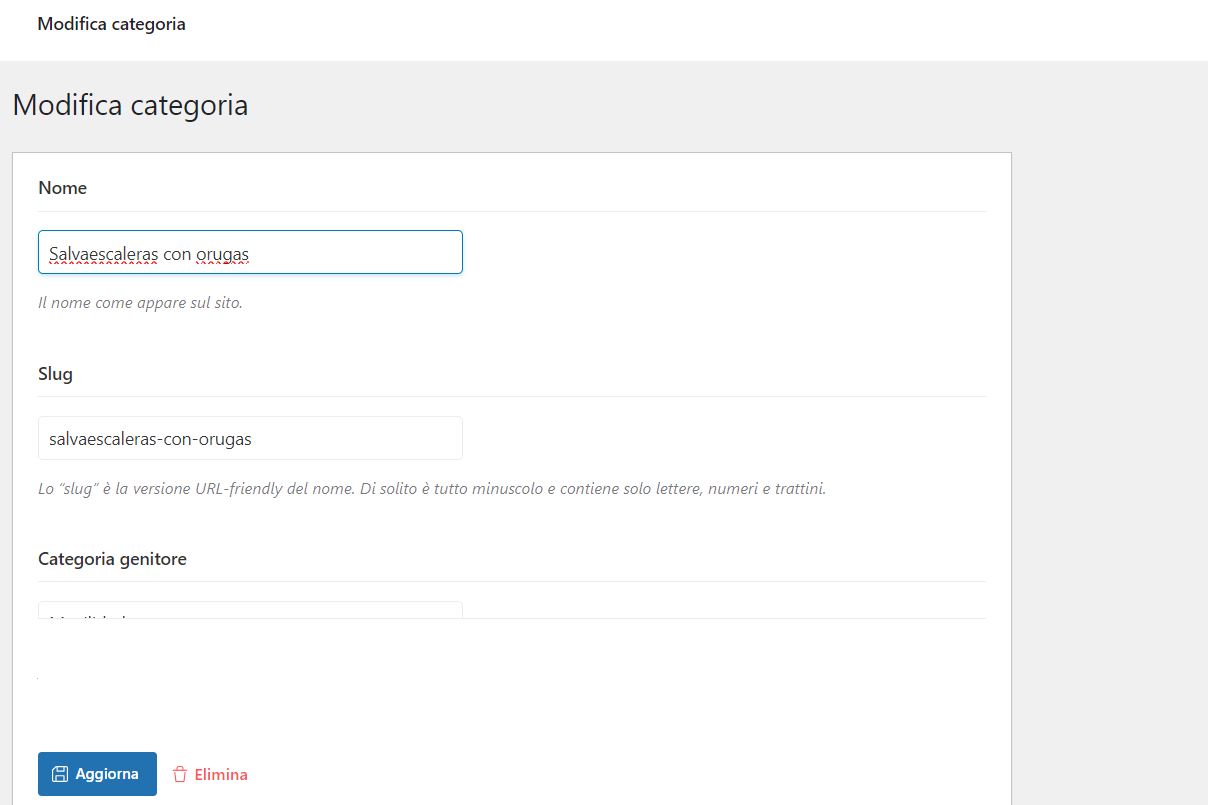Click the red Elimina link text
This screenshot has width=1208, height=805.
coord(221,774)
